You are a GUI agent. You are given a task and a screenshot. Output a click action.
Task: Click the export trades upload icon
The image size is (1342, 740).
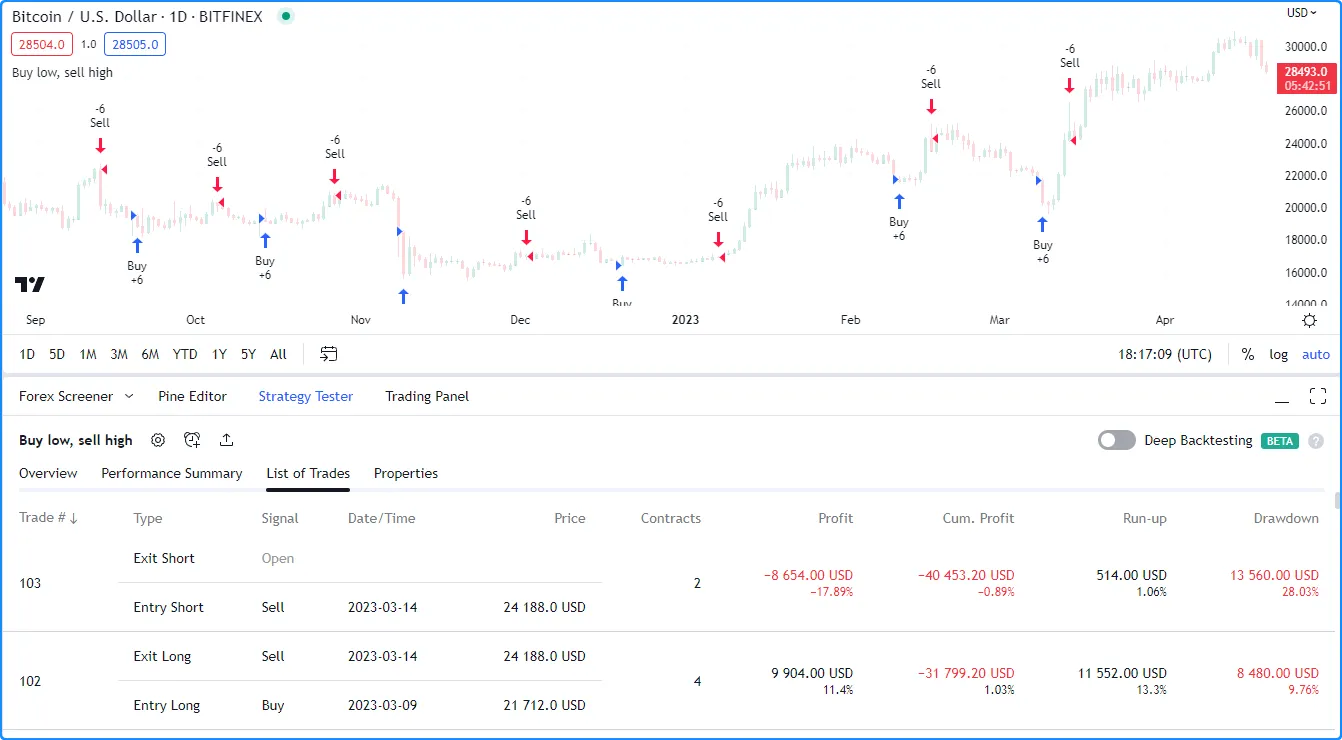tap(227, 440)
